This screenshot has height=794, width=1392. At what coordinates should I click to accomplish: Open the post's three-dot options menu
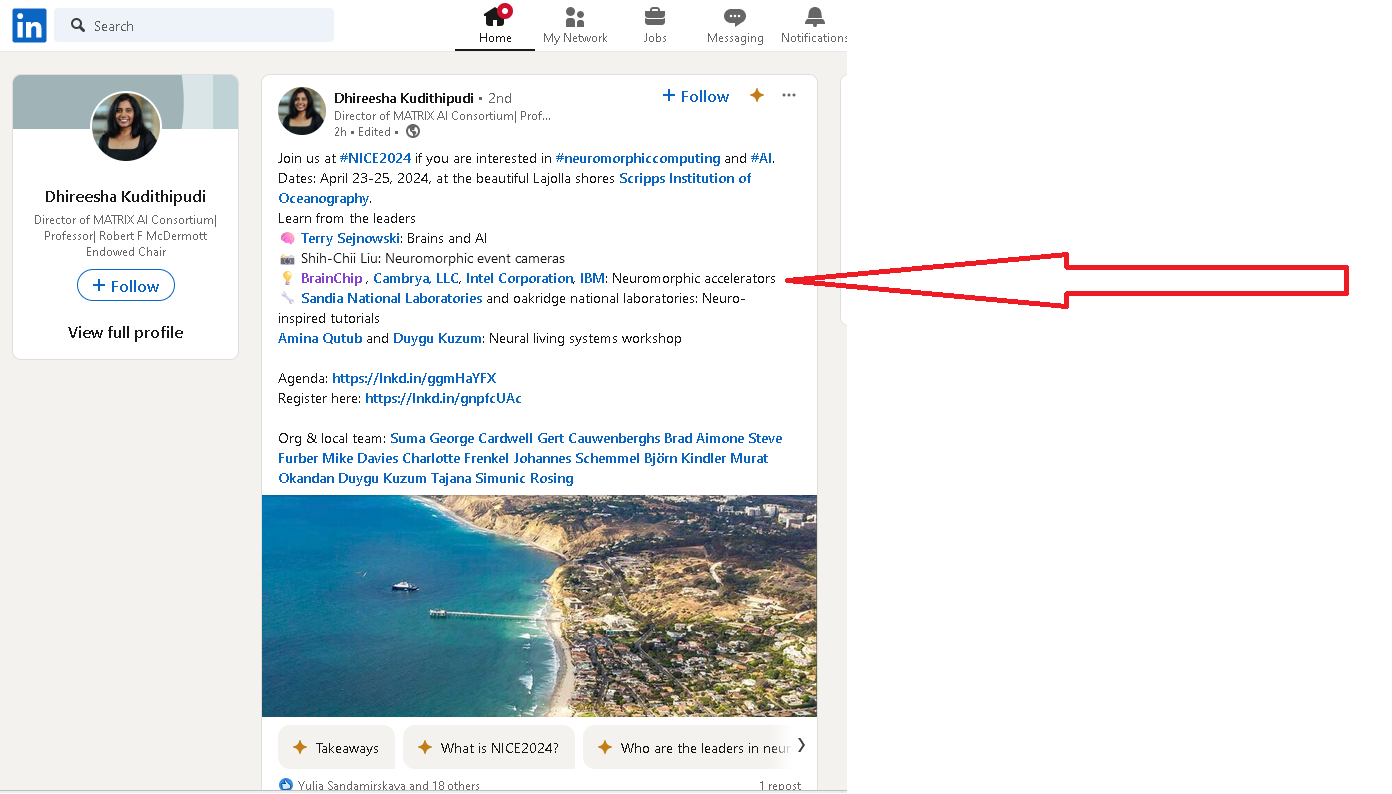coord(789,95)
